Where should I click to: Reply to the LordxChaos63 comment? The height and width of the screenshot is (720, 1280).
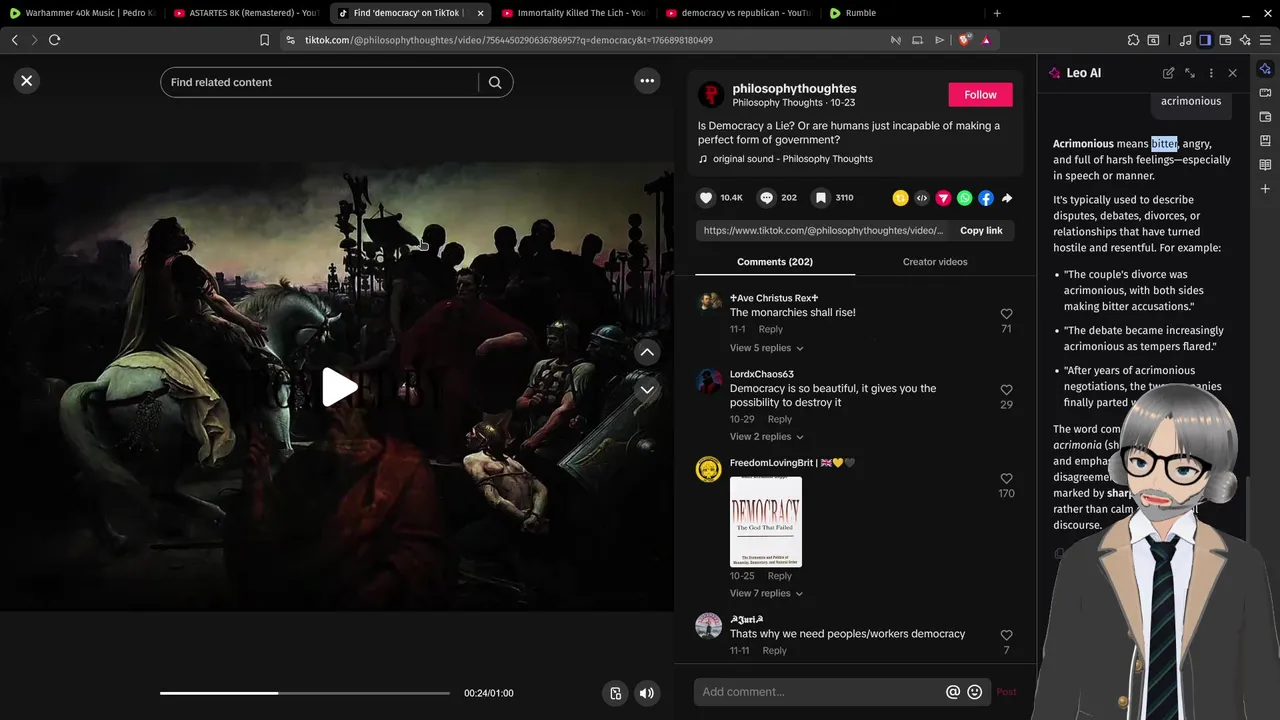tap(779, 419)
